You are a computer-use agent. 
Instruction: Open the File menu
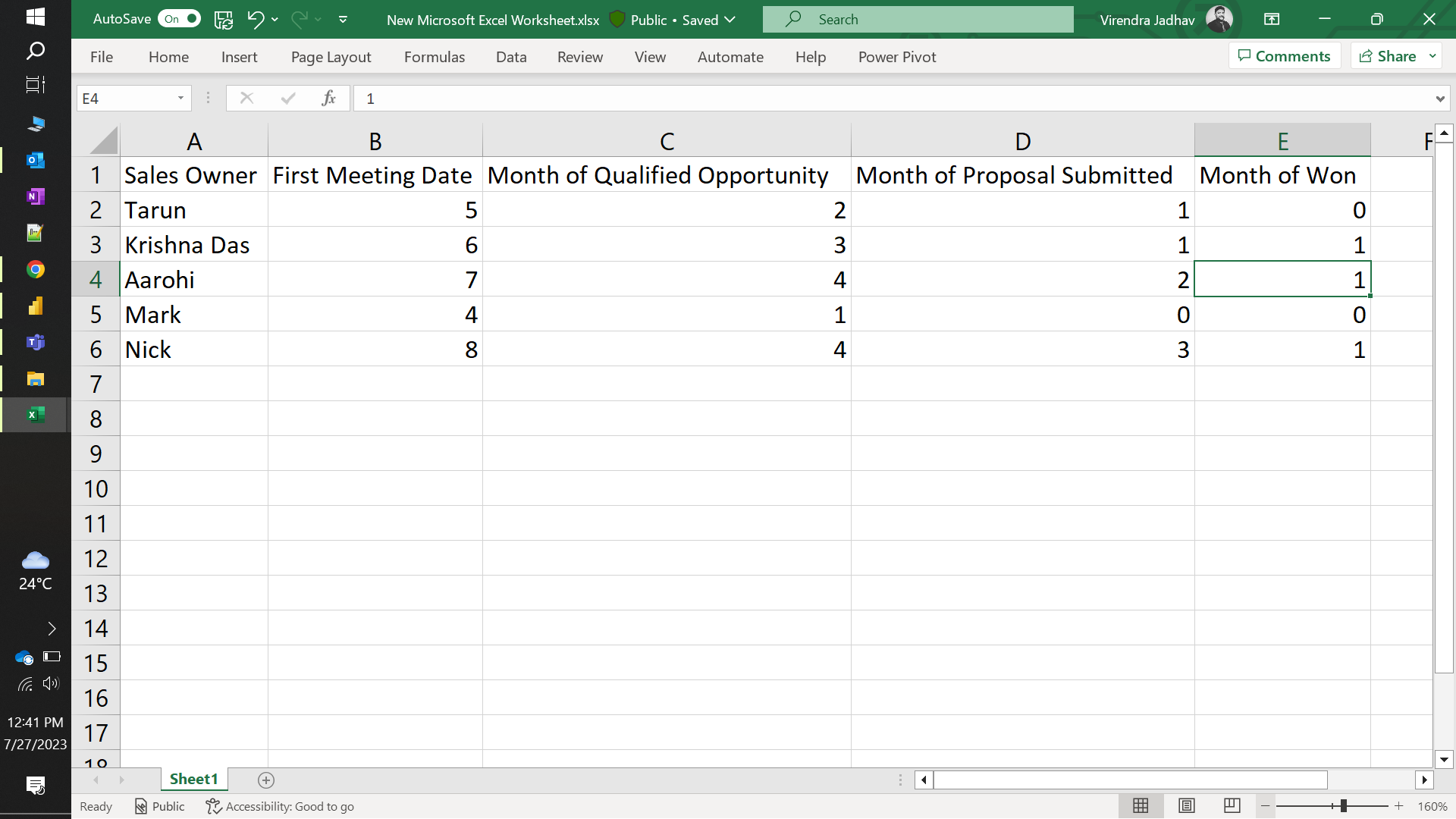tap(102, 57)
